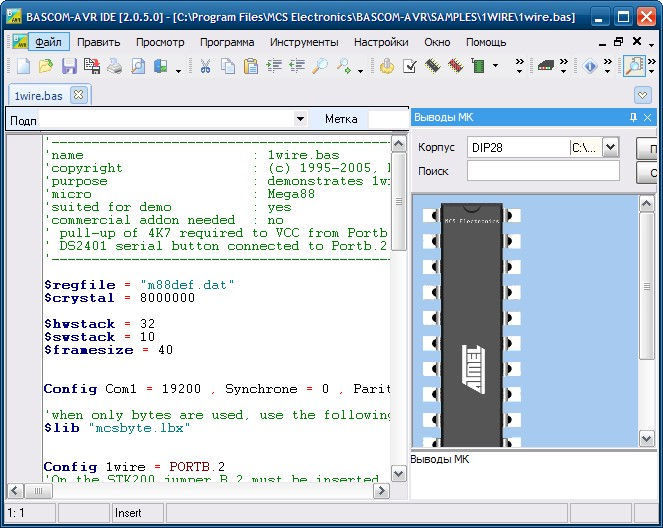Click the Exit door icon in the toolbar
Image resolution: width=663 pixels, height=528 pixels.
pyautogui.click(x=161, y=66)
